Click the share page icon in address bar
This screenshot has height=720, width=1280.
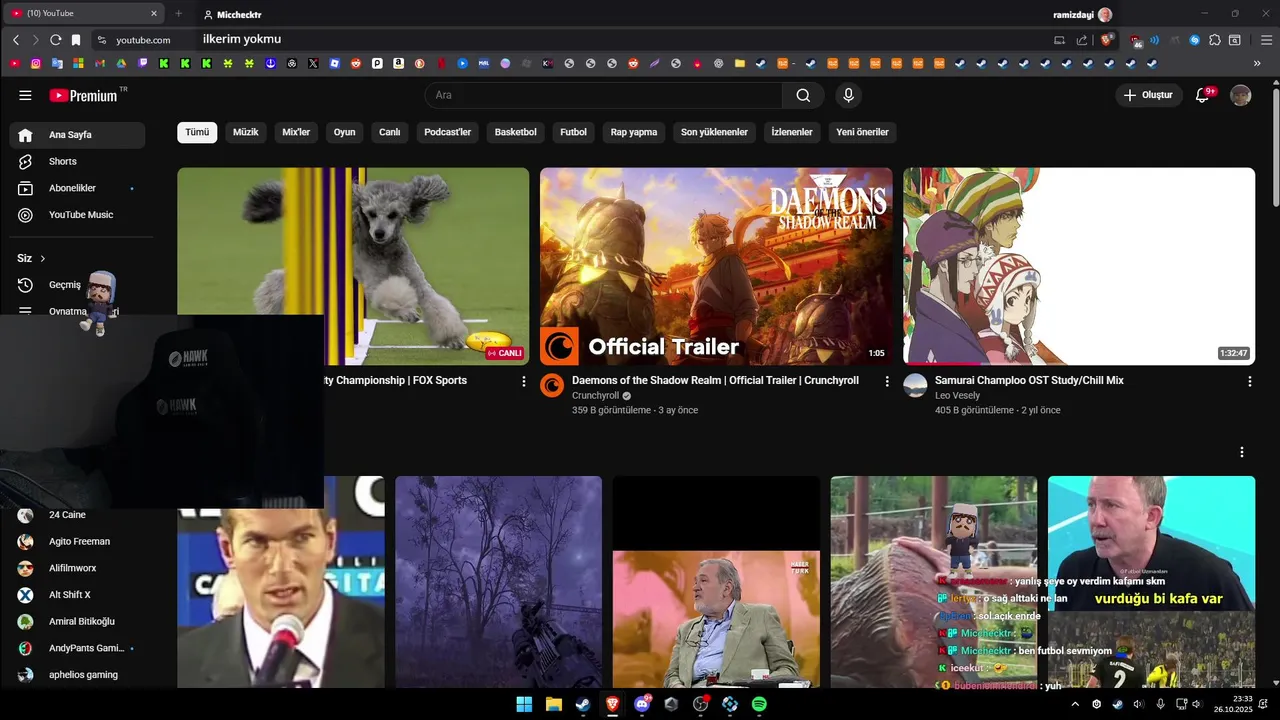(x=1081, y=40)
